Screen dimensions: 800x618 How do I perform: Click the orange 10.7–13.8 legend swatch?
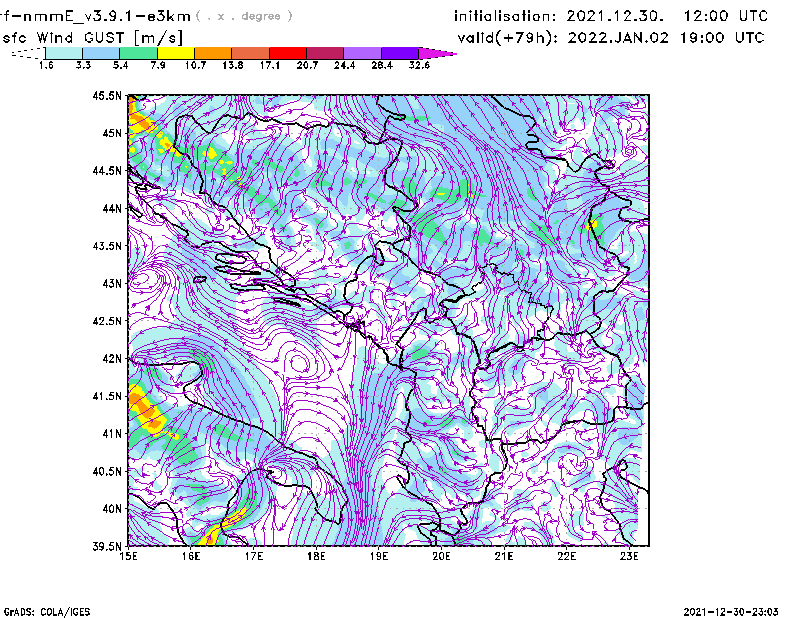(213, 53)
